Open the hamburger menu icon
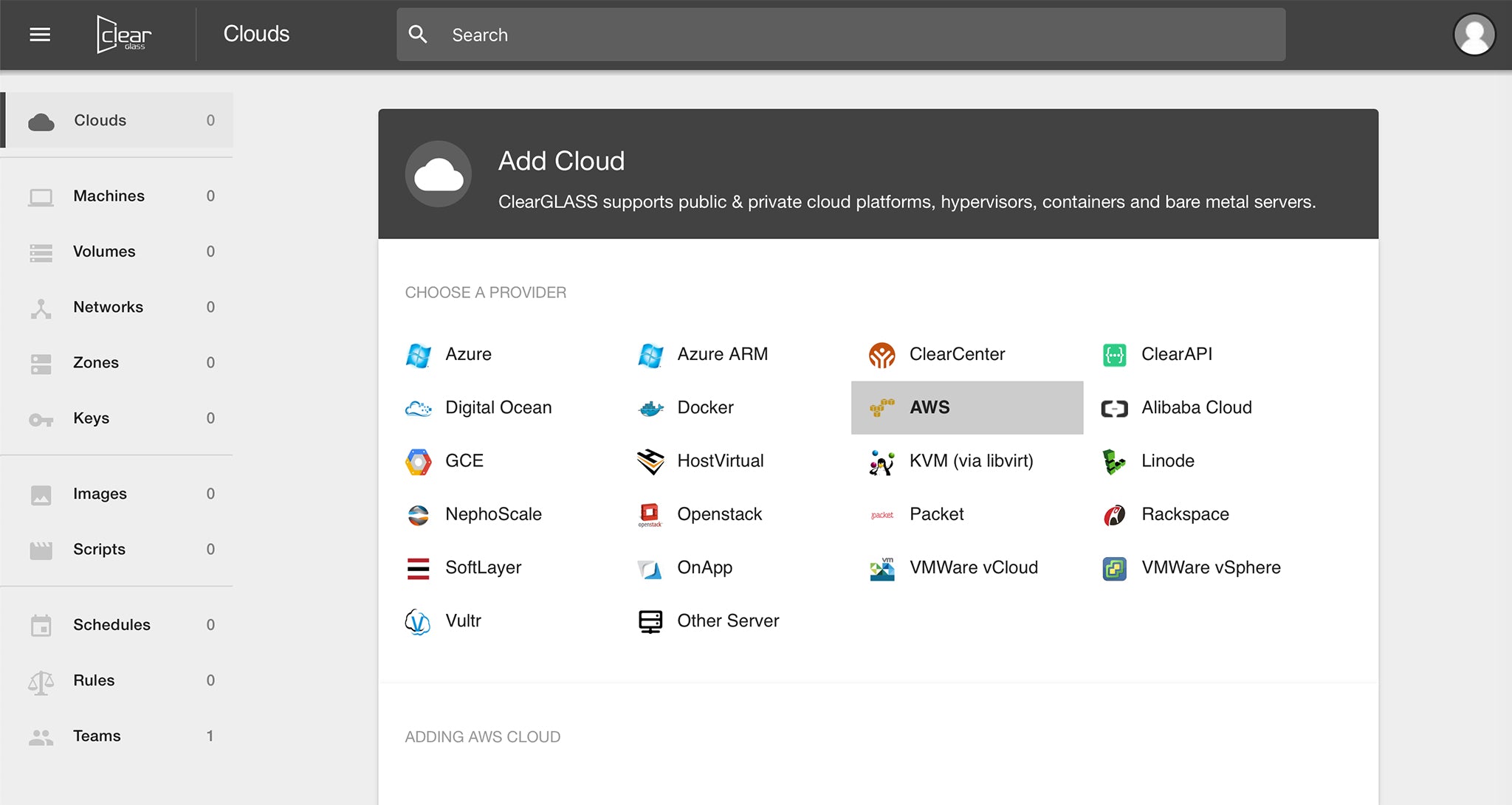 [40, 35]
